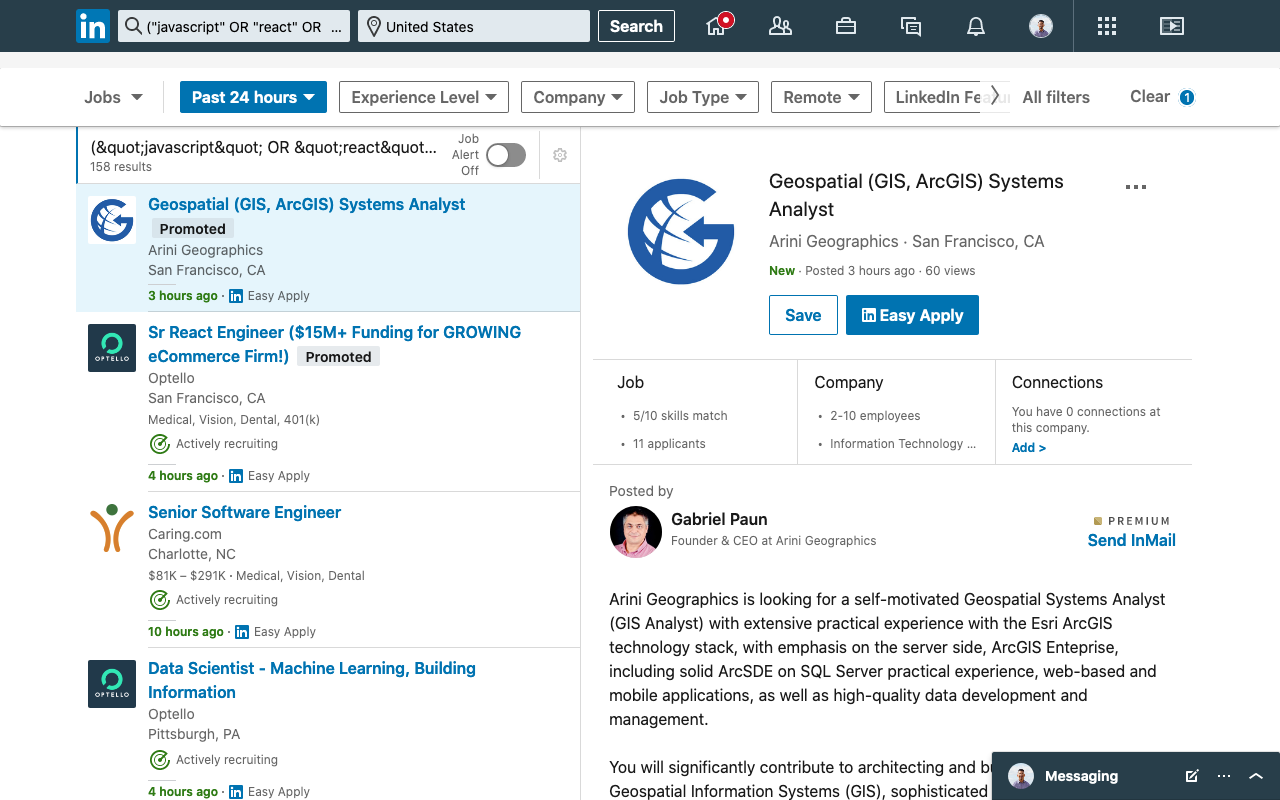Image resolution: width=1280 pixels, height=800 pixels.
Task: Open Jobs dropdown in filter bar
Action: [113, 97]
